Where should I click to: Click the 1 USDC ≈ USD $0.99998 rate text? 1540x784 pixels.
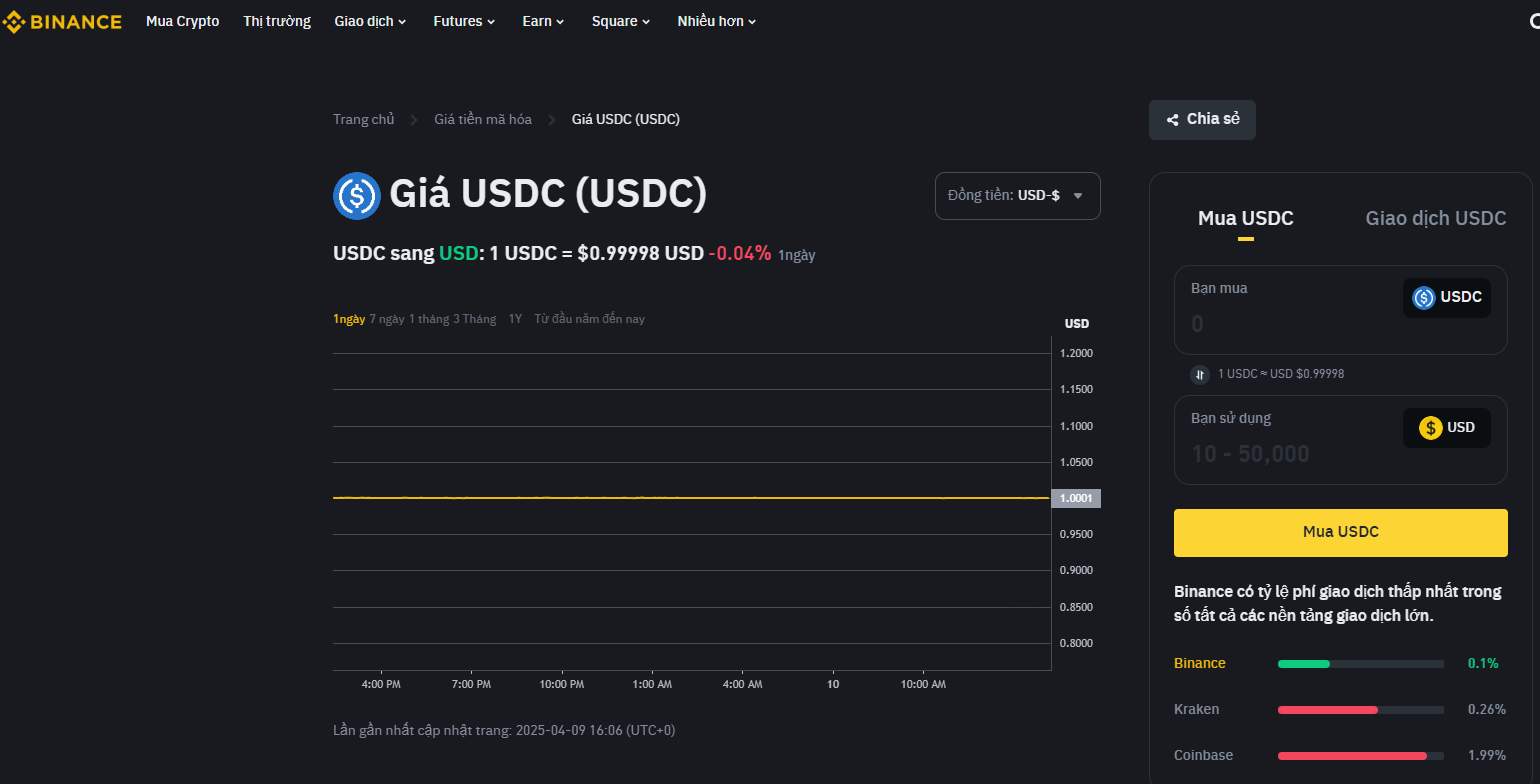coord(1281,374)
